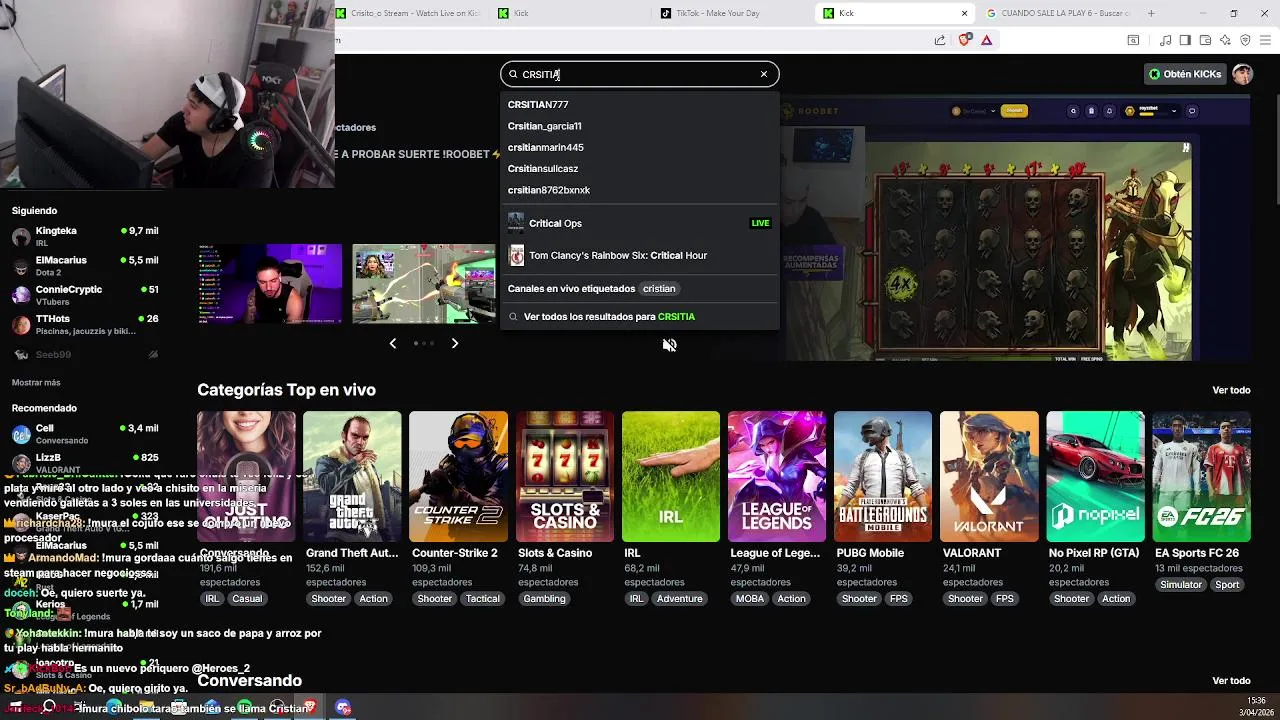Viewport: 1280px width, 720px height.
Task: Click the tab search icon in the browser toolbar
Action: tap(1133, 40)
